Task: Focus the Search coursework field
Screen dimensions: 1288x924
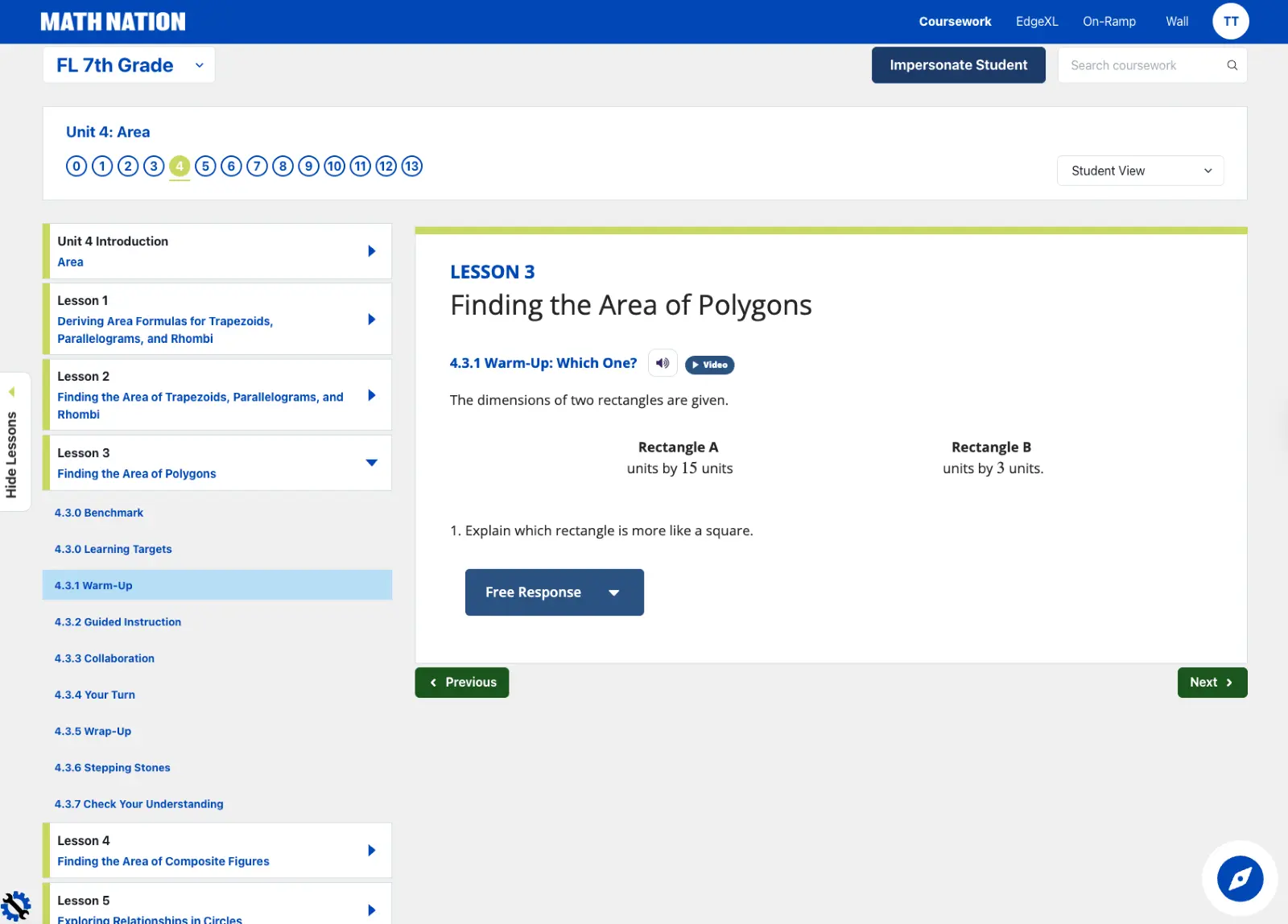Action: coord(1143,65)
